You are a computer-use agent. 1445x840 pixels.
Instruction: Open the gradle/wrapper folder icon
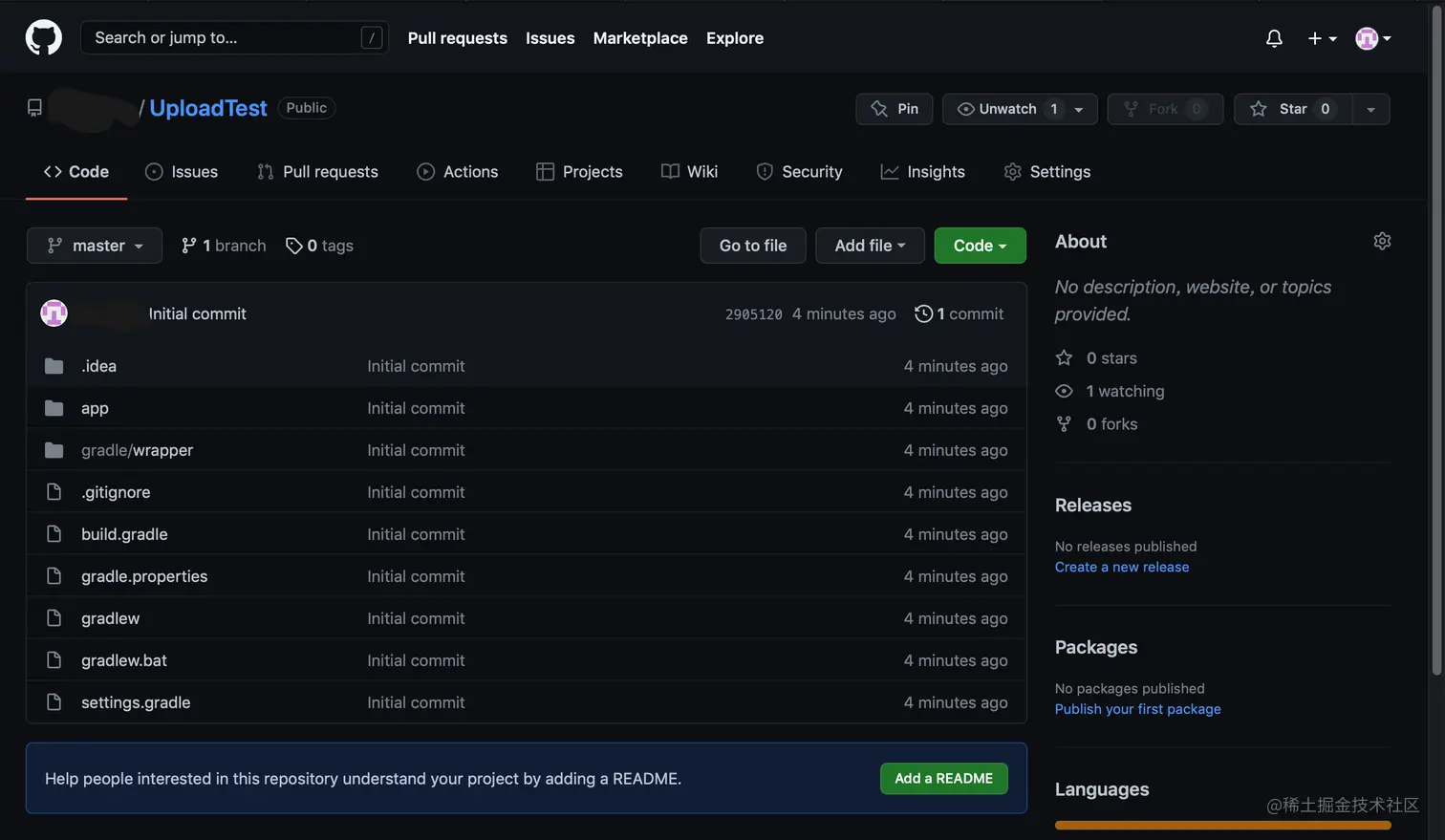tap(54, 450)
